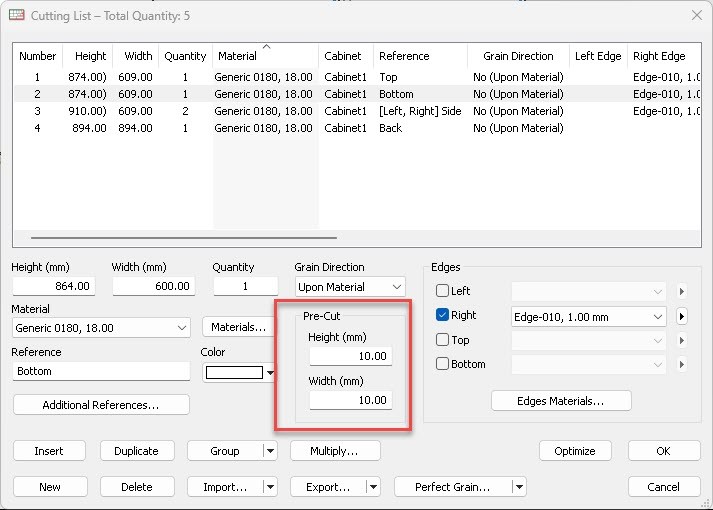Uncheck the Right edge checkbox
713x510 pixels.
[442, 315]
